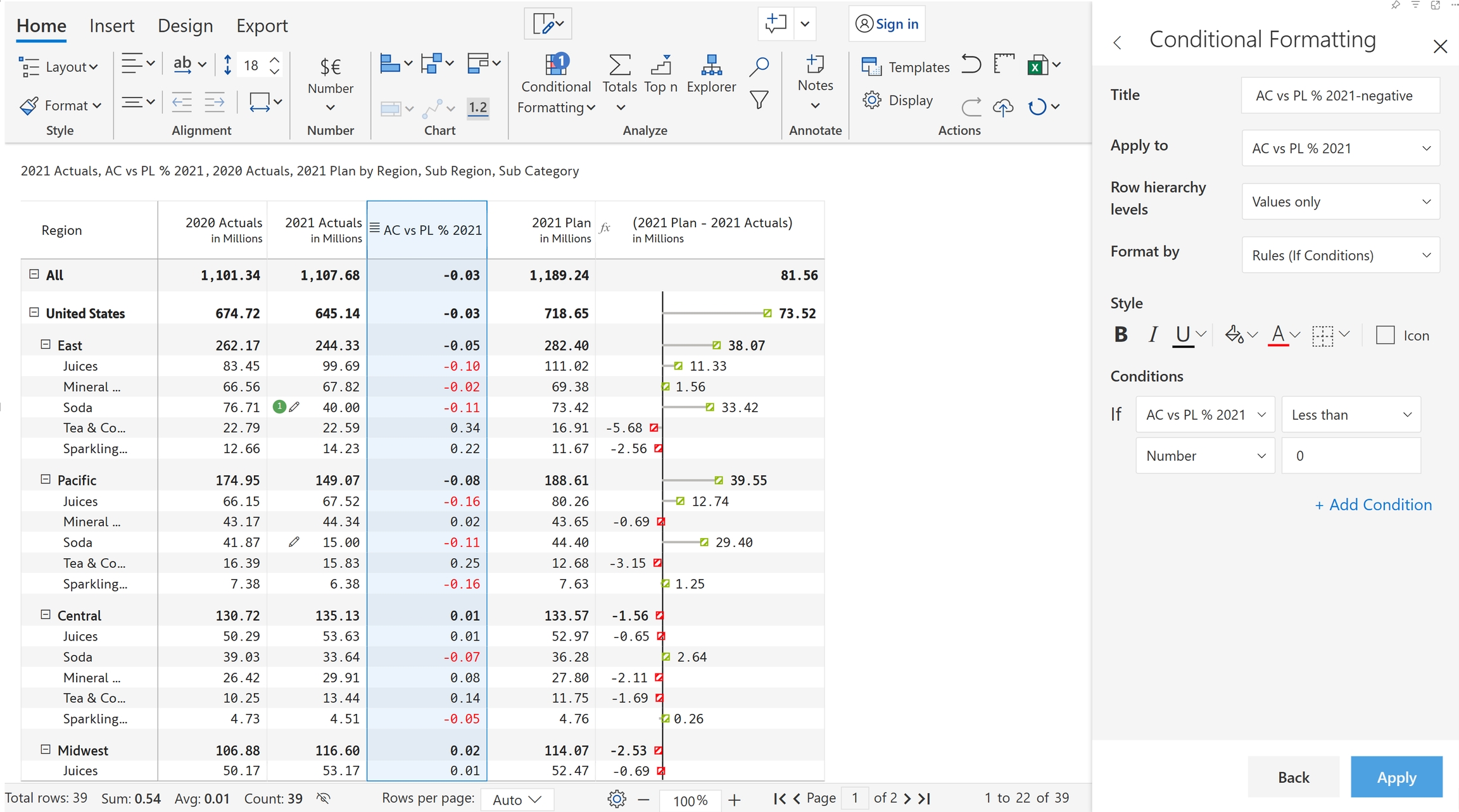
Task: Click the search magnifier icon
Action: pos(759,66)
